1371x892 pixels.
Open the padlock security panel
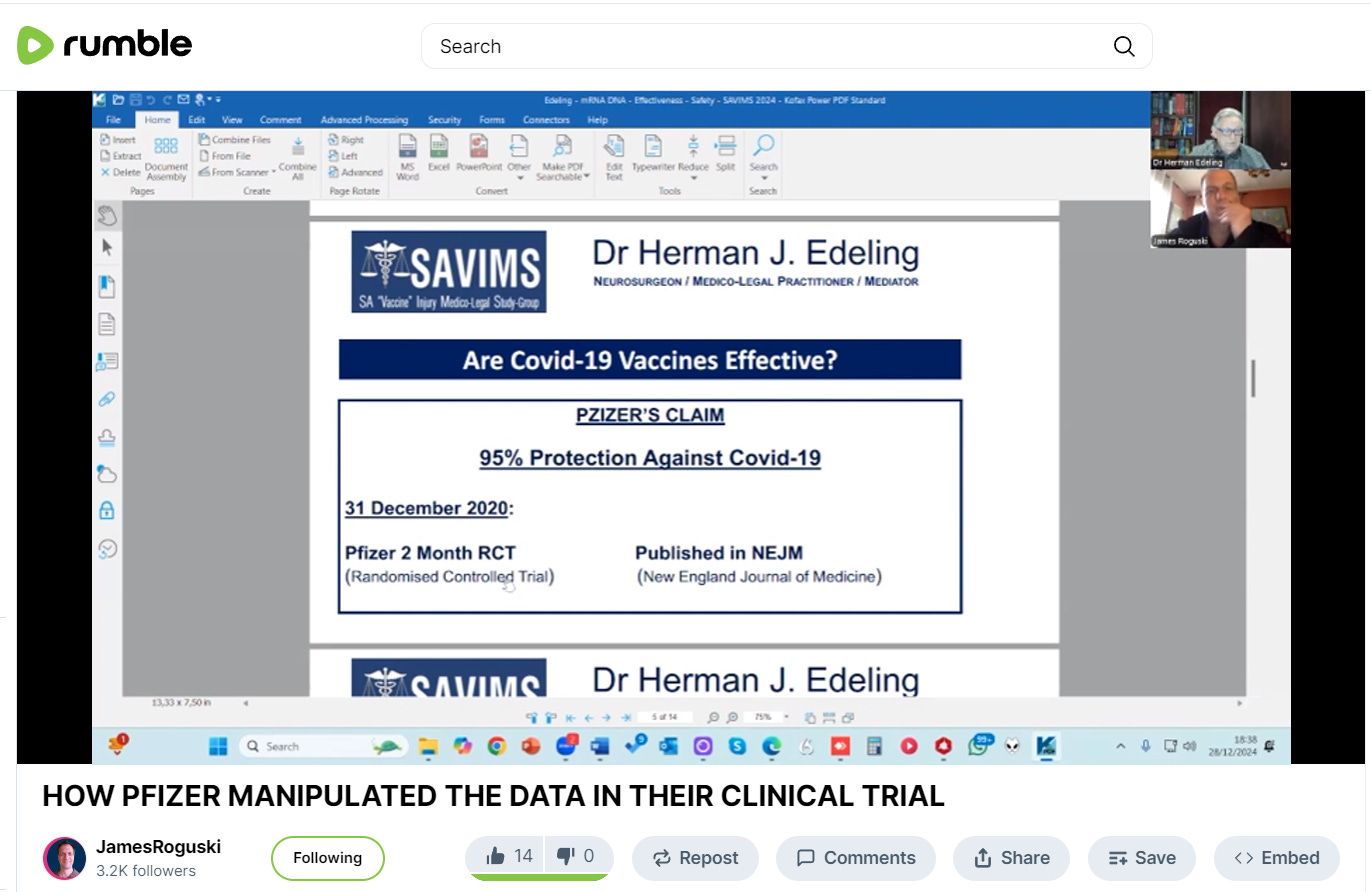tap(106, 510)
